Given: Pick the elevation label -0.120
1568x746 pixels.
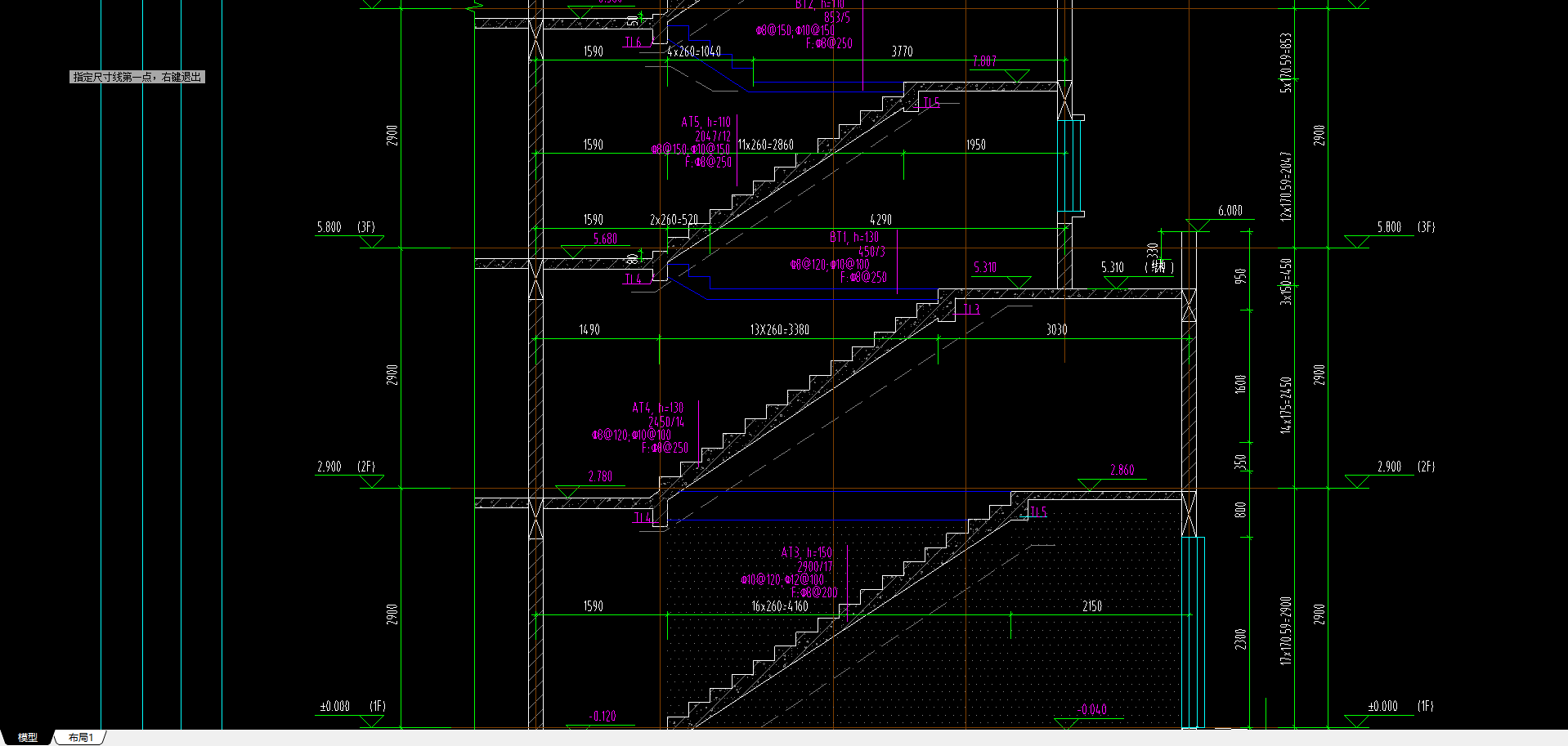Looking at the screenshot, I should coord(603,717).
